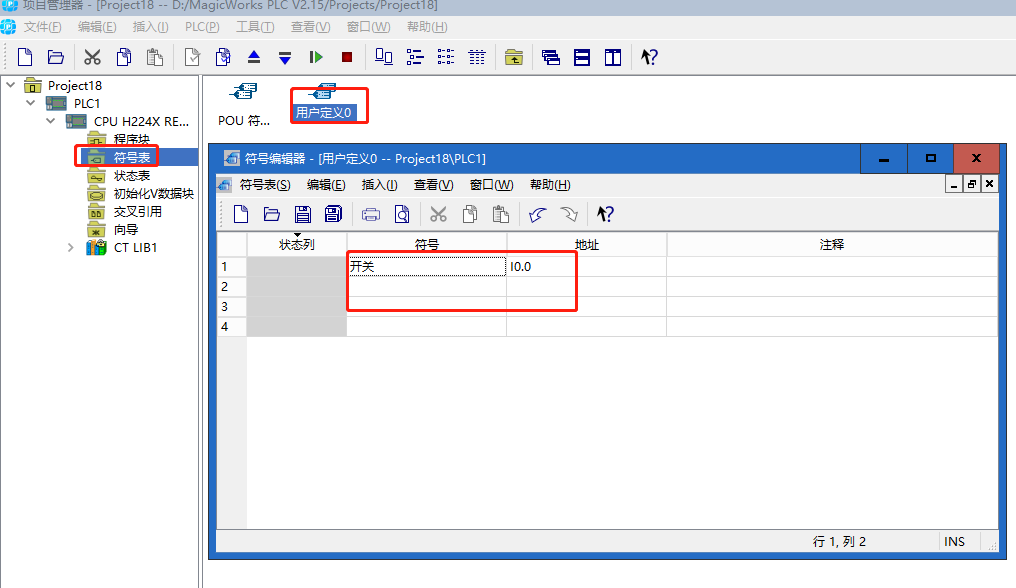Copy icon in main project toolbar

click(124, 57)
